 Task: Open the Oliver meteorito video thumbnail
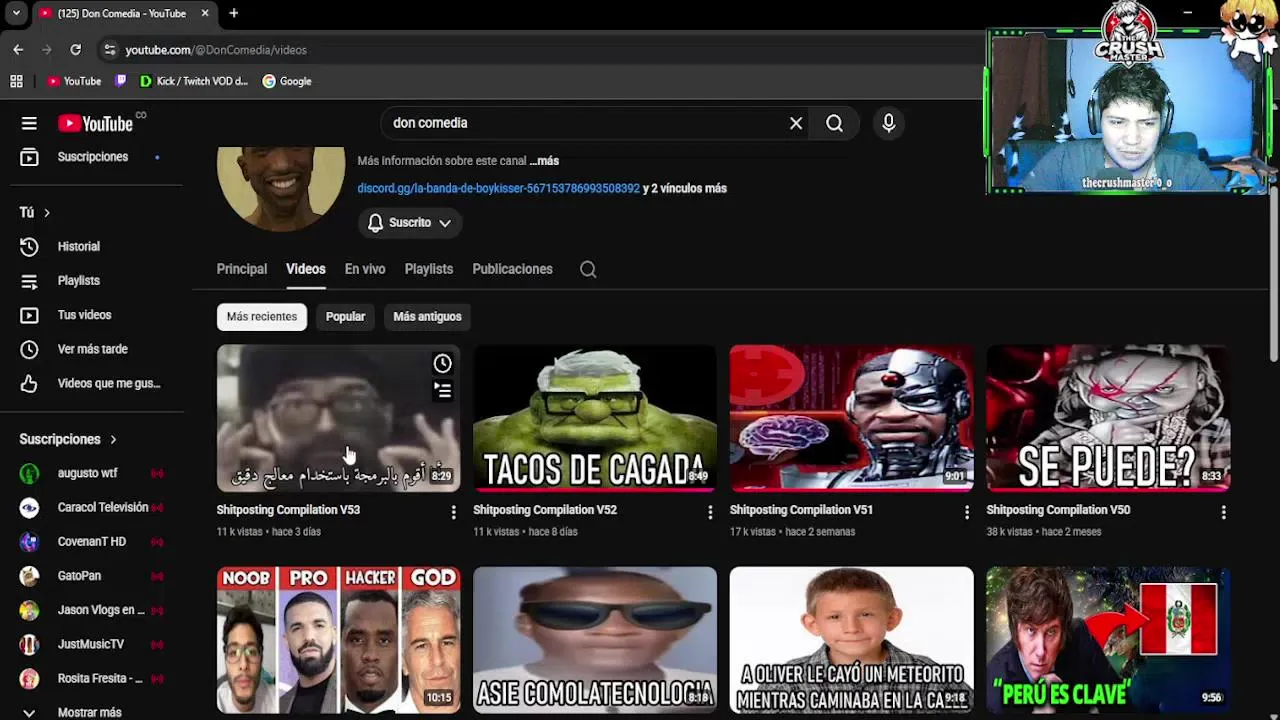851,639
